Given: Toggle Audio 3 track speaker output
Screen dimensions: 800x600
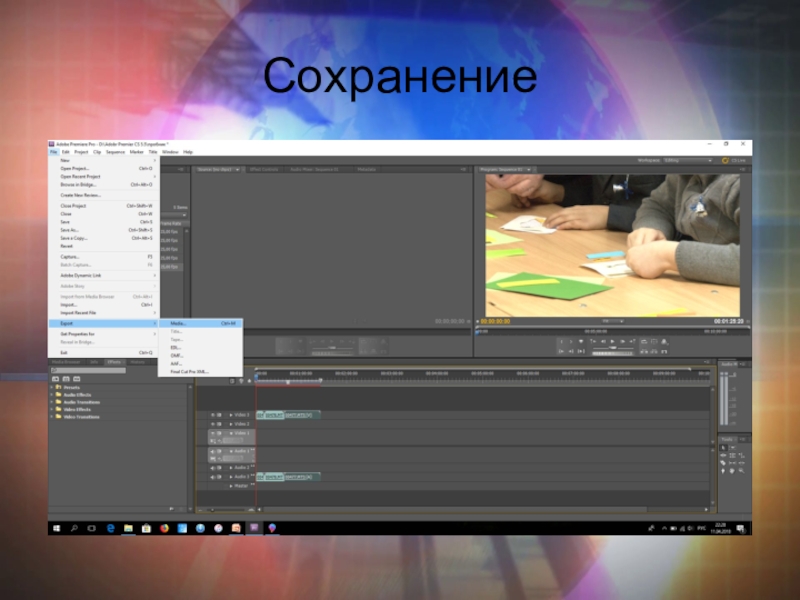Looking at the screenshot, I should (213, 477).
